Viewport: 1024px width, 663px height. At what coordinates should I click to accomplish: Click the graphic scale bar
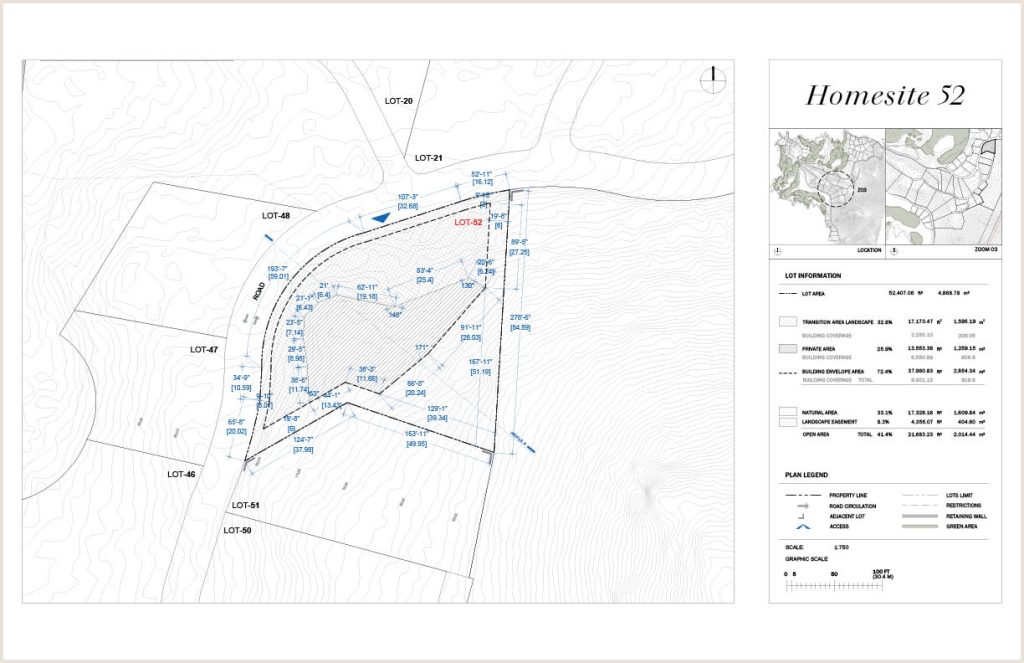(835, 587)
